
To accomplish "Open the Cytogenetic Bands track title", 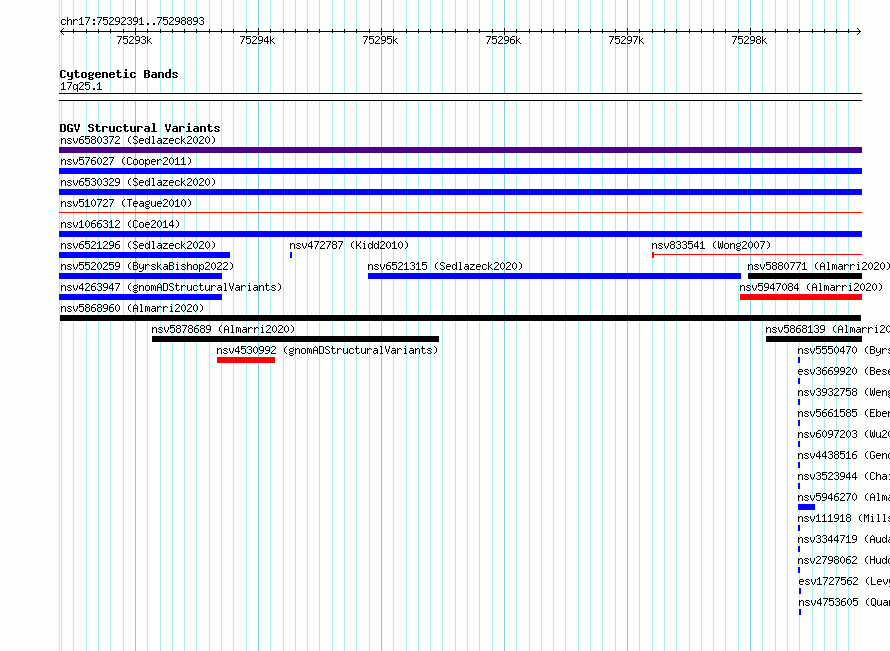I will point(119,74).
